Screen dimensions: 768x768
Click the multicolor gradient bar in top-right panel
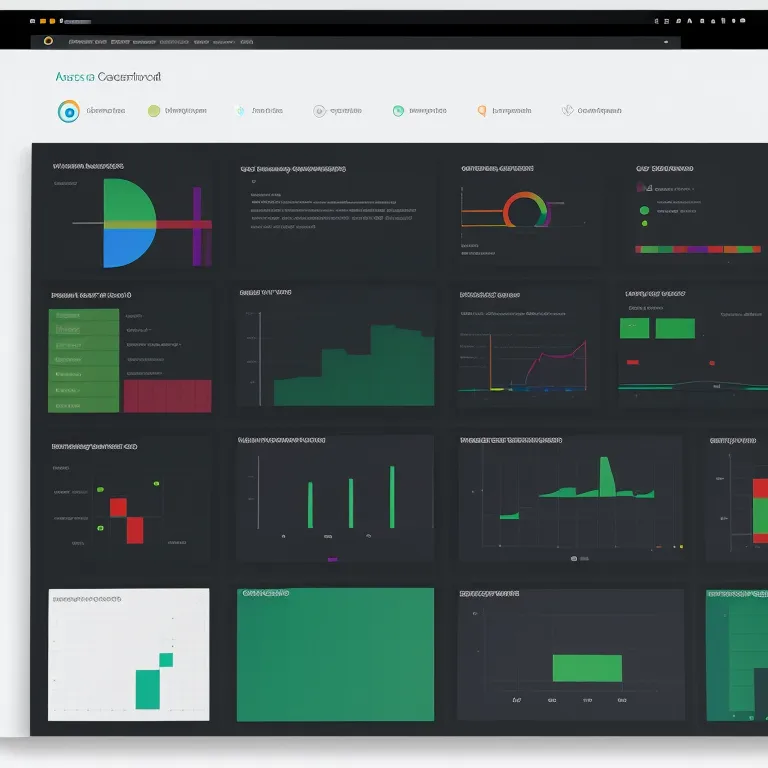698,249
